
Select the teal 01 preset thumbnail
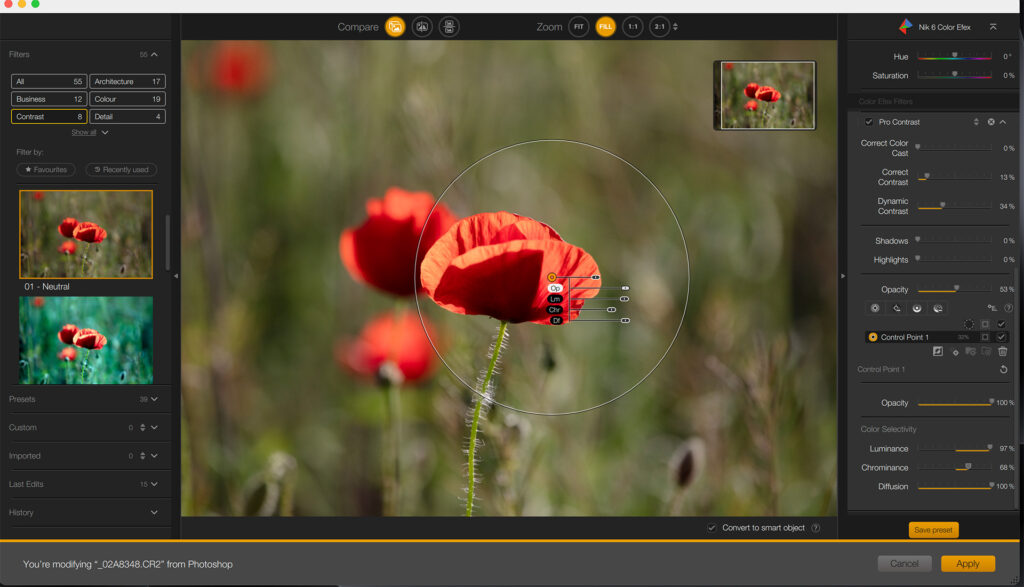(x=85, y=339)
